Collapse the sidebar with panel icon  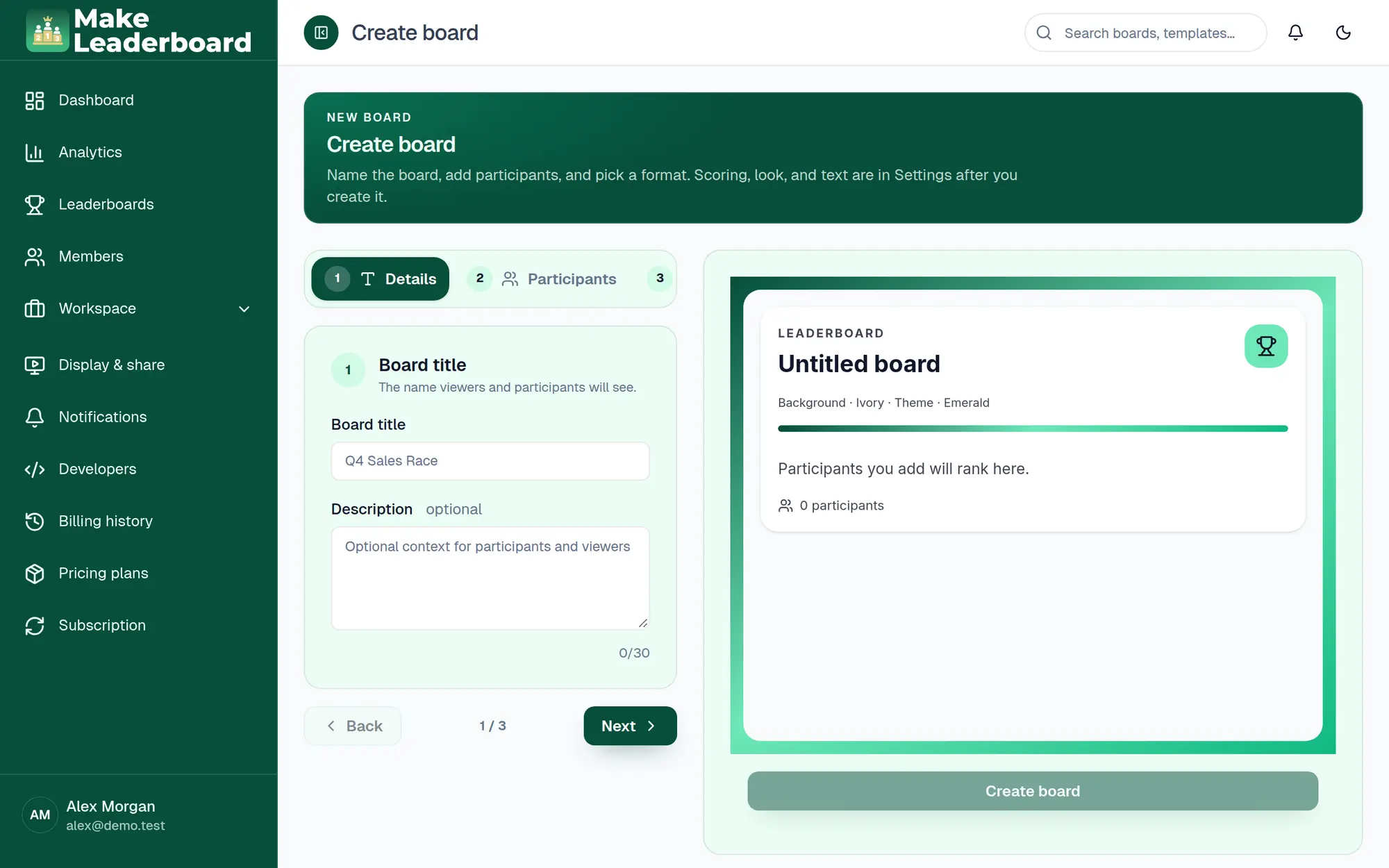coord(321,33)
